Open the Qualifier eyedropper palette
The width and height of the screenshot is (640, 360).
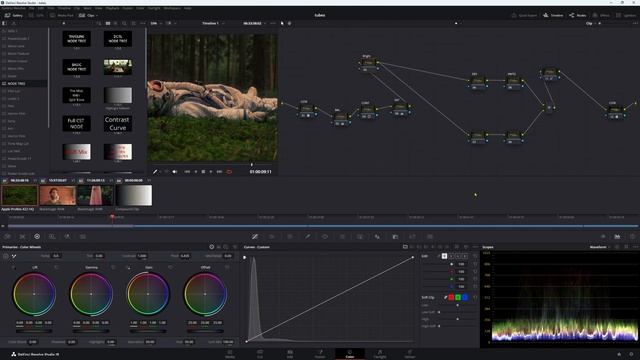(x=307, y=236)
